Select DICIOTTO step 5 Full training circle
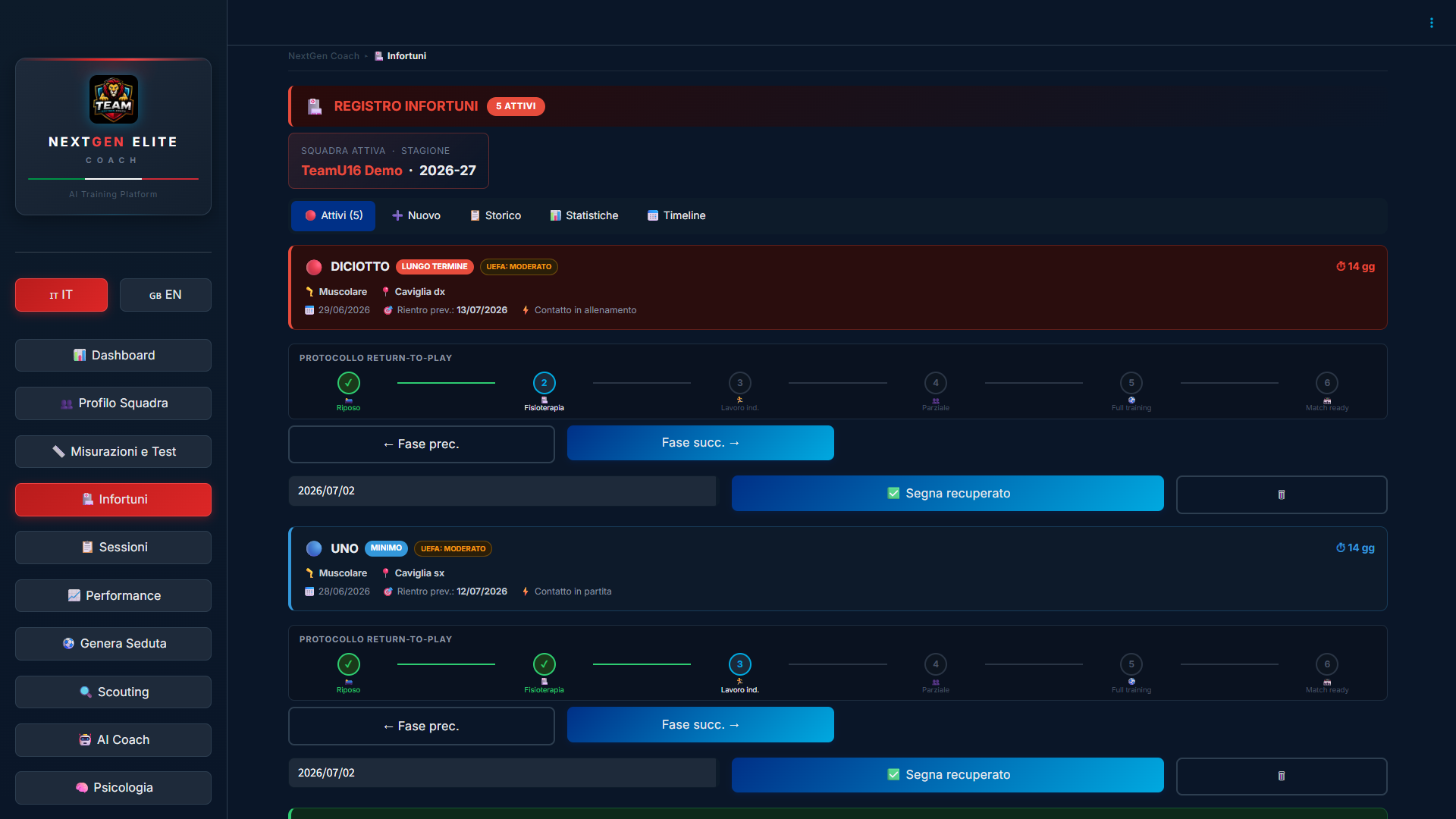1456x819 pixels. (1131, 383)
